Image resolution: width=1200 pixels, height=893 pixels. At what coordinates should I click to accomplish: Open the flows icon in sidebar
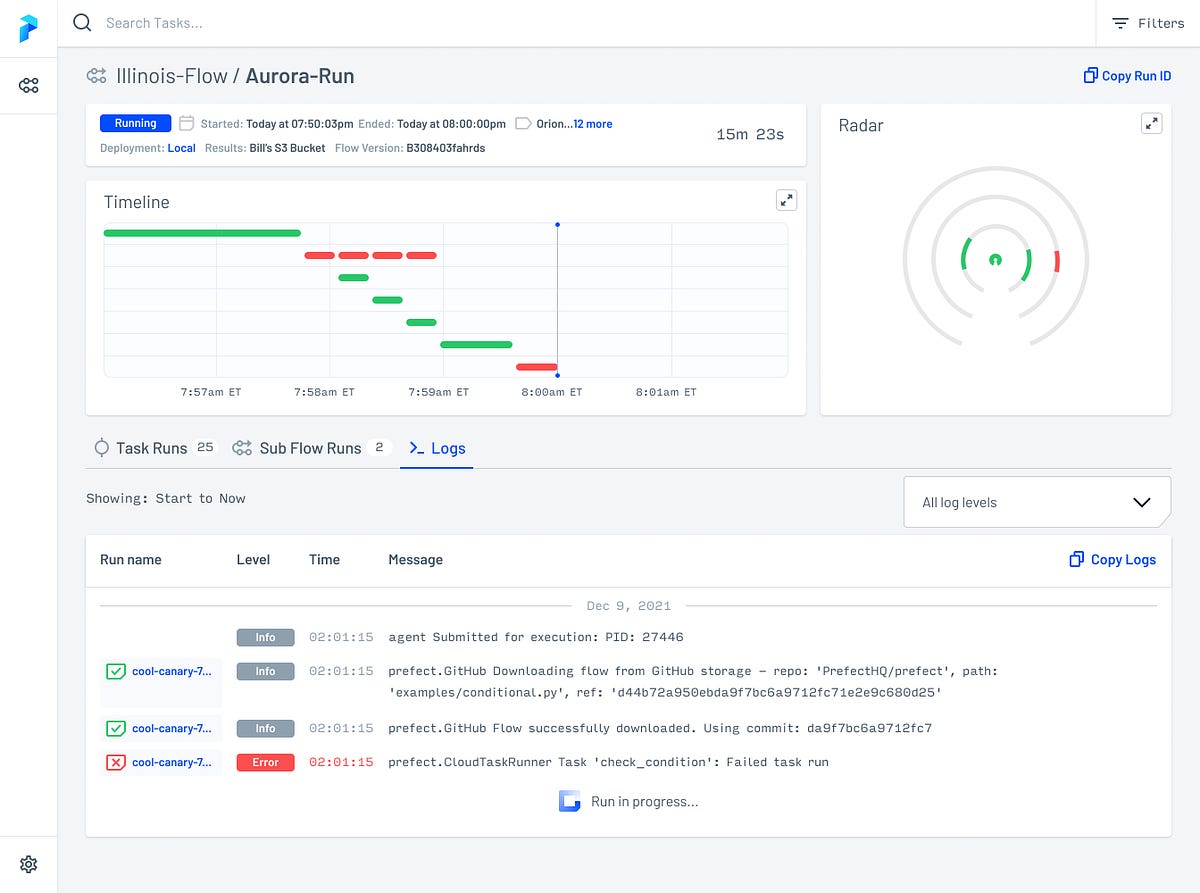click(29, 86)
